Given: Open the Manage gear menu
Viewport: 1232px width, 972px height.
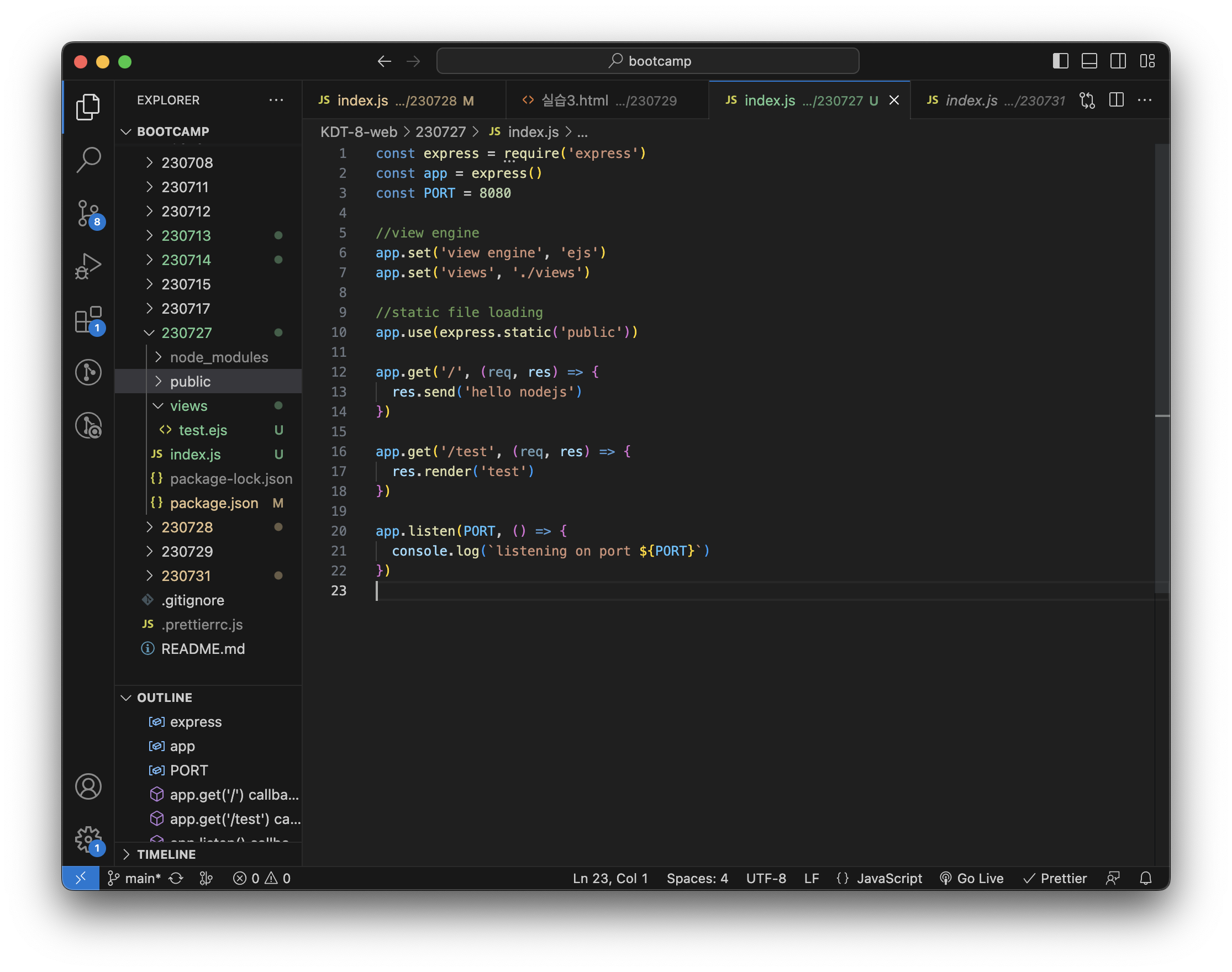Looking at the screenshot, I should 88,839.
